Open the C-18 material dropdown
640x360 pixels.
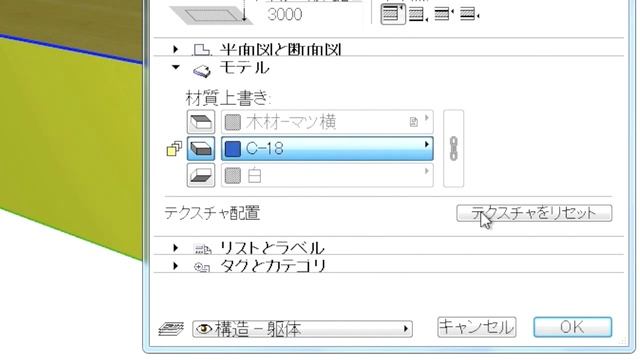coord(327,149)
